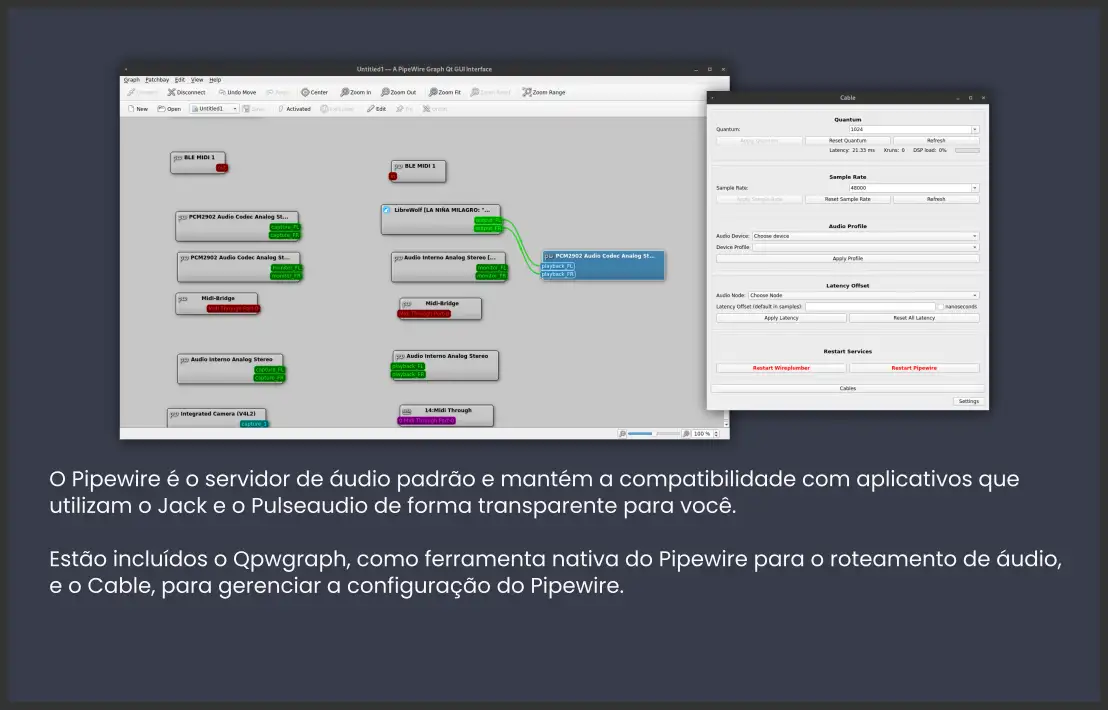Click Refresh in the Quantum section

tap(936, 141)
